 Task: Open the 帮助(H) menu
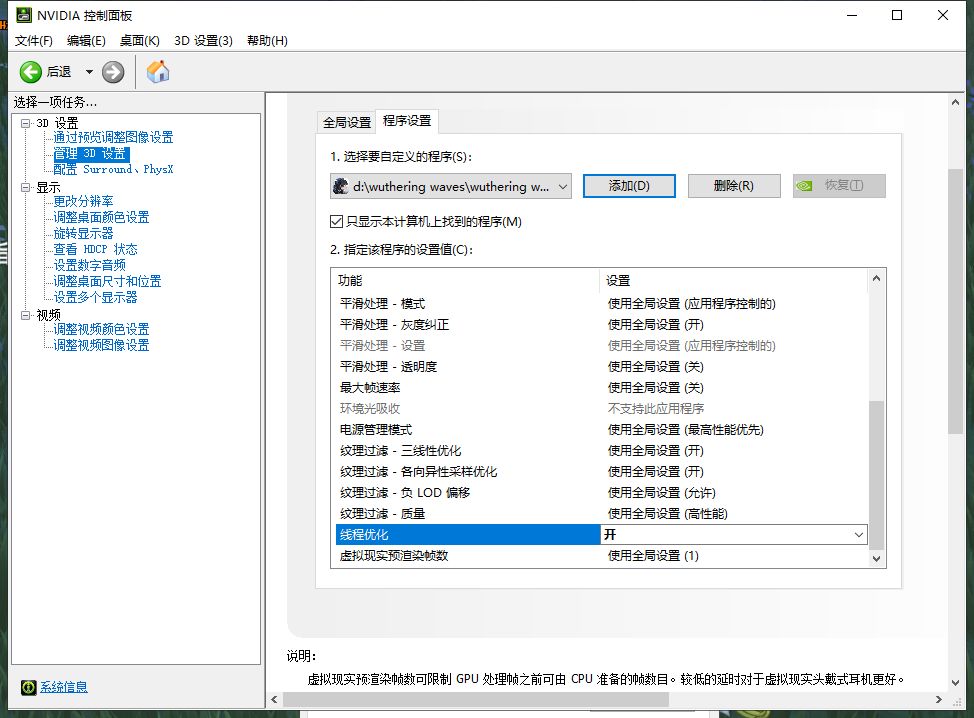coord(267,40)
